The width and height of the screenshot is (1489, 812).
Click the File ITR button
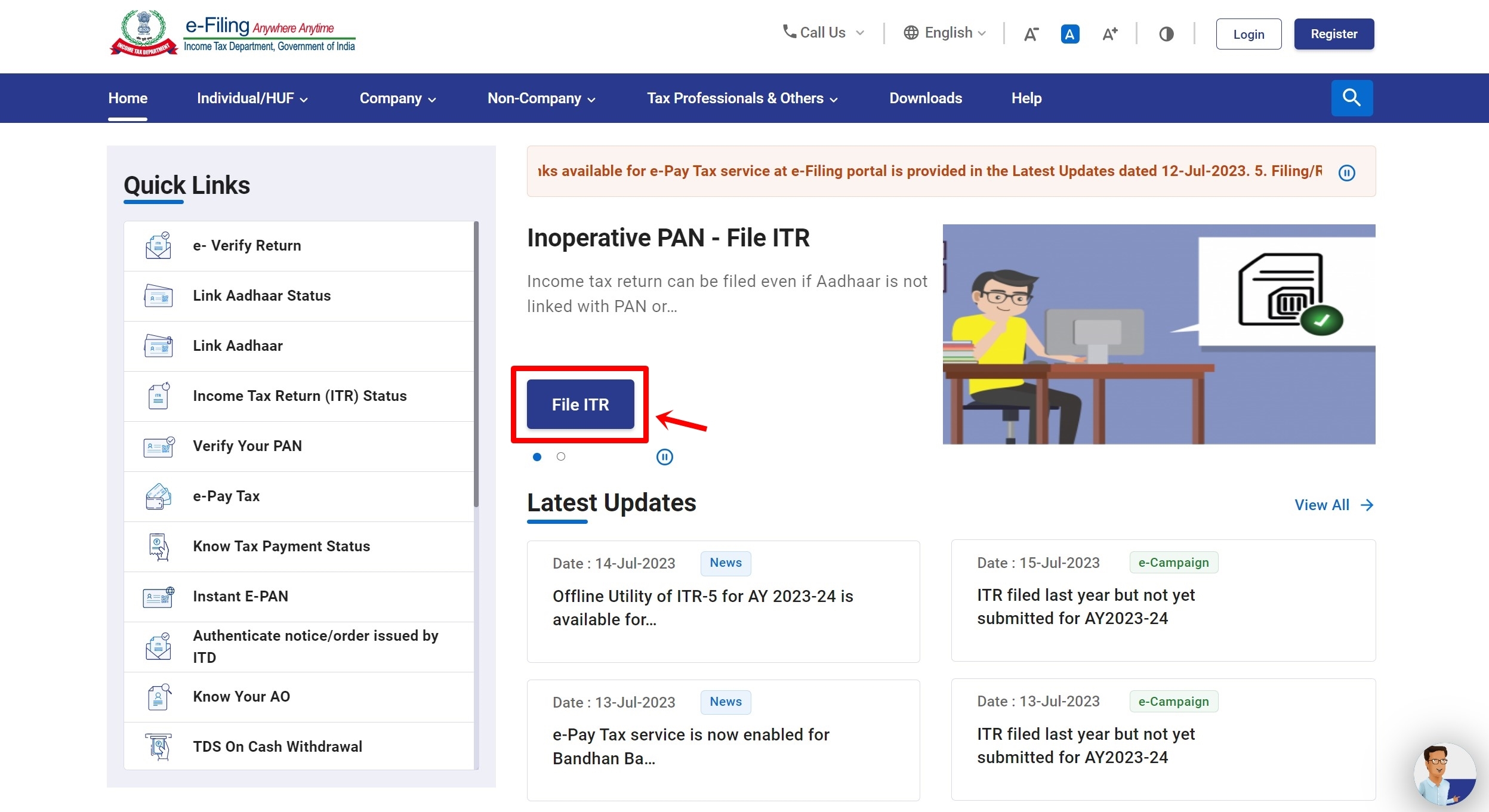click(x=580, y=405)
